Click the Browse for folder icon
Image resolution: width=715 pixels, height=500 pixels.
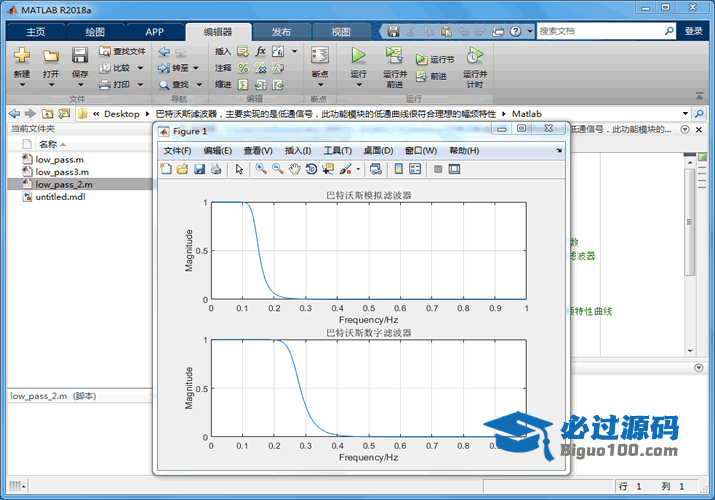(x=64, y=113)
